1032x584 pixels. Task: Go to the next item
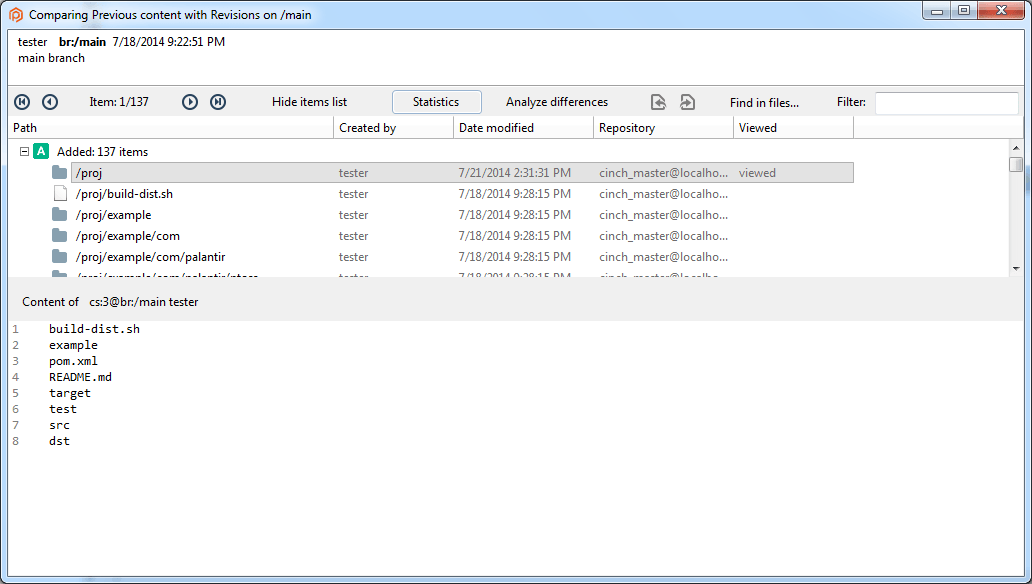(190, 102)
